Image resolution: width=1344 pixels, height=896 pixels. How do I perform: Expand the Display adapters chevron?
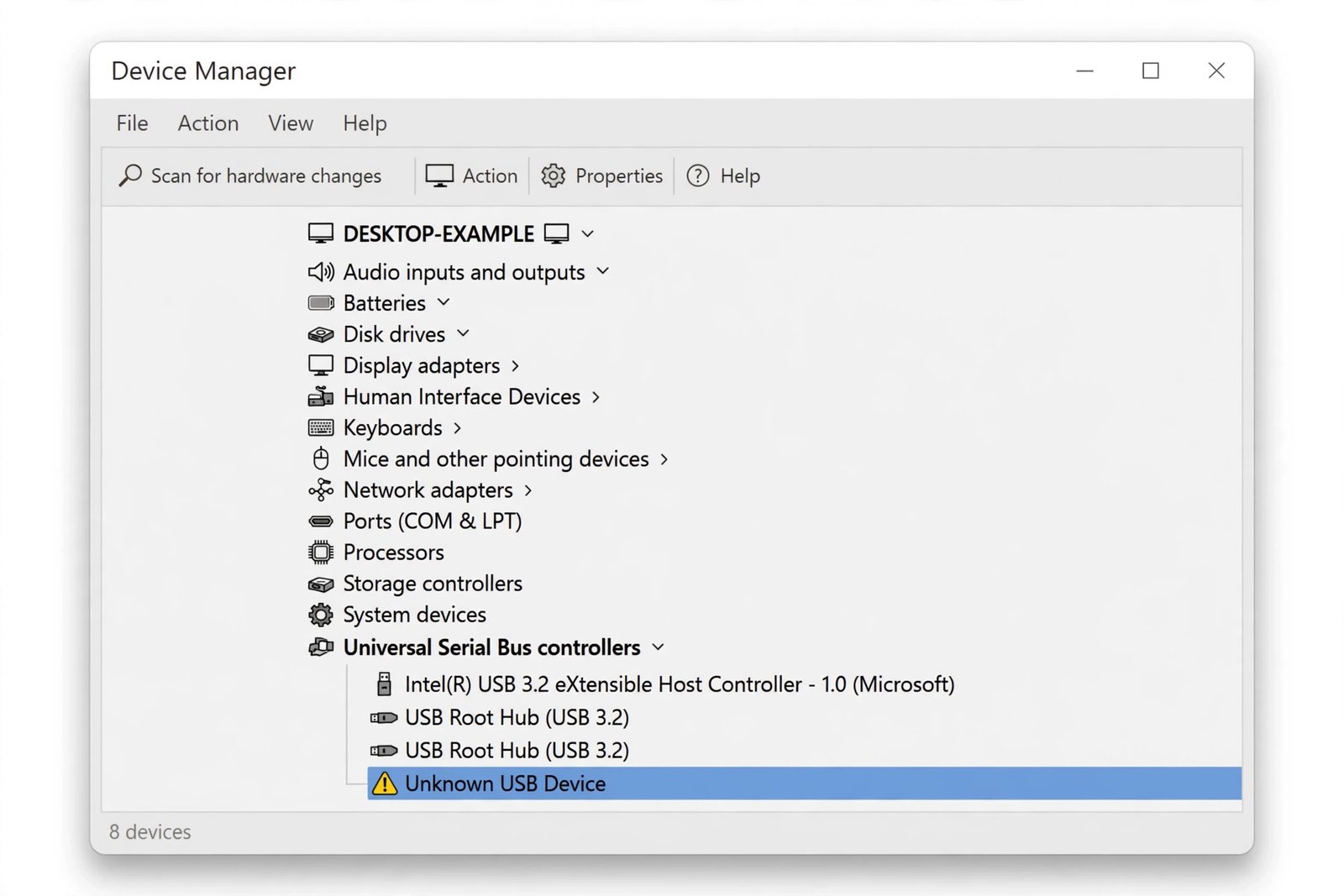tap(515, 366)
